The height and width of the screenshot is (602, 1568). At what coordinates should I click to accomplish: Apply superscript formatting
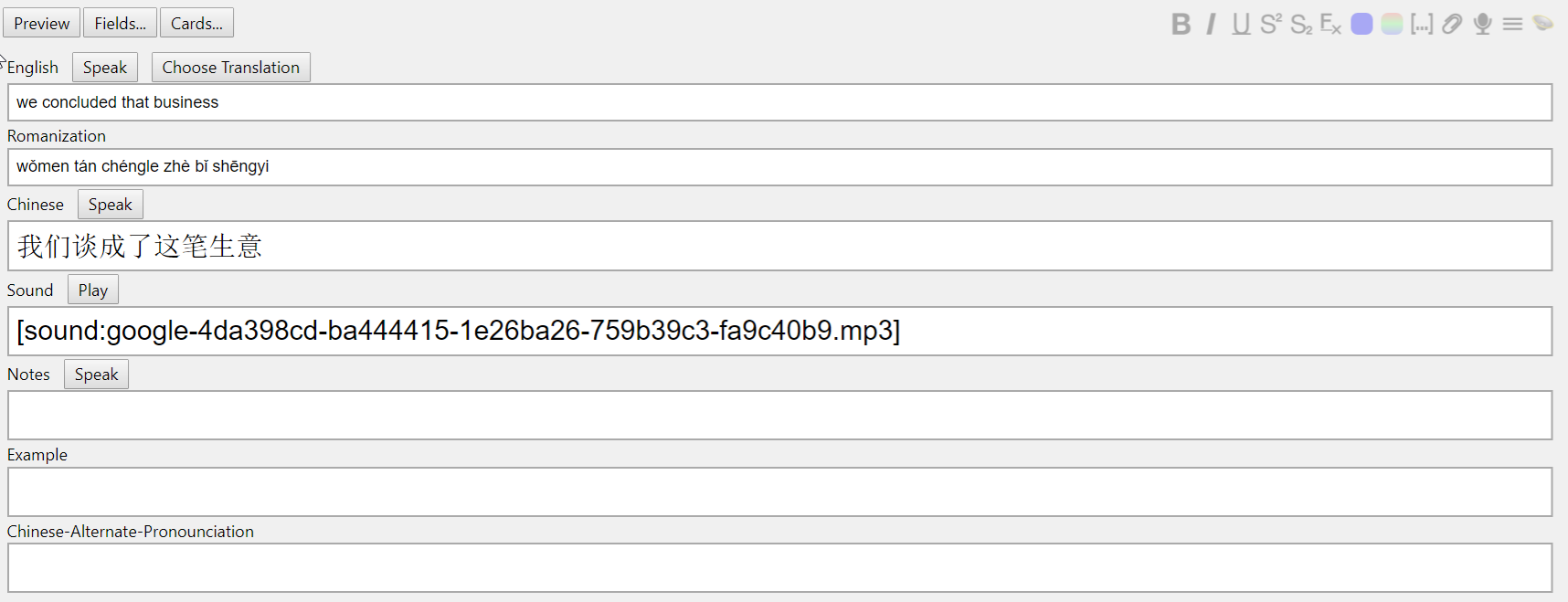tap(1270, 24)
